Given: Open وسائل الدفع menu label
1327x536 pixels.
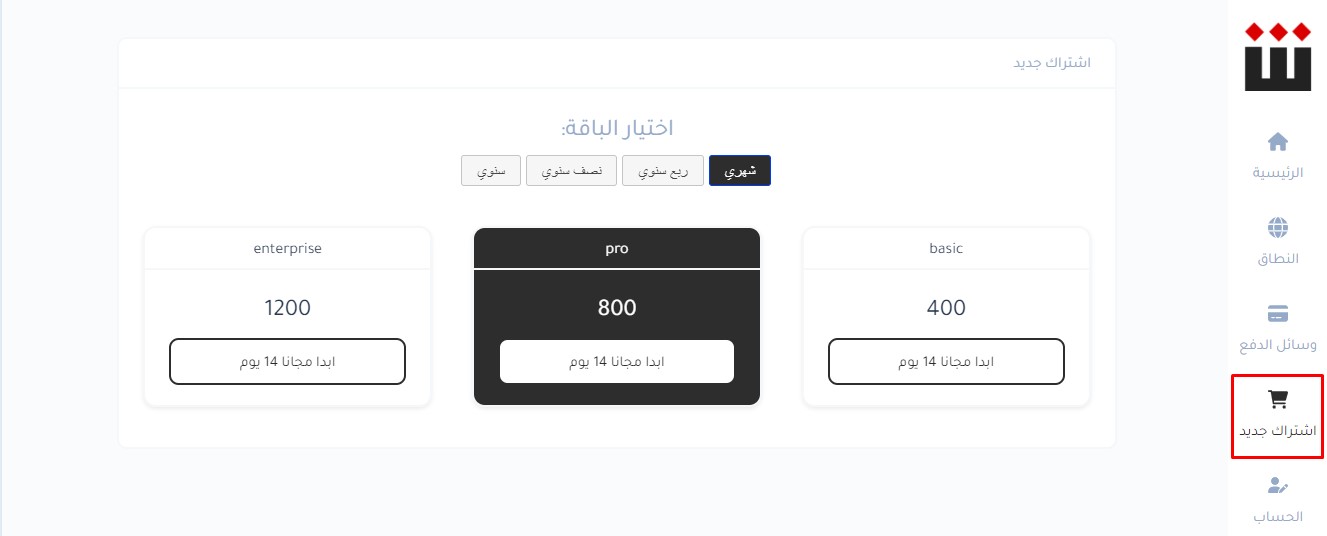Looking at the screenshot, I should (1278, 345).
